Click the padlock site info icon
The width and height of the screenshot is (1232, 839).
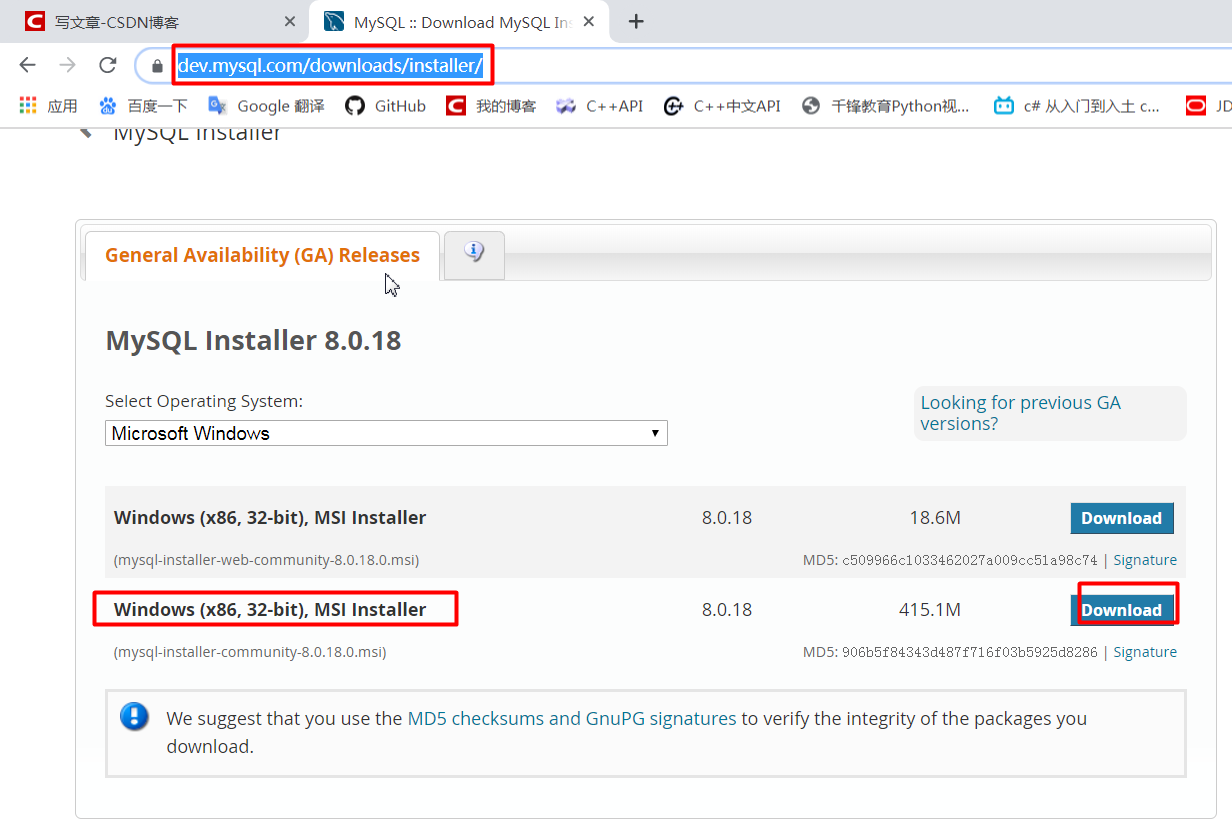[157, 66]
